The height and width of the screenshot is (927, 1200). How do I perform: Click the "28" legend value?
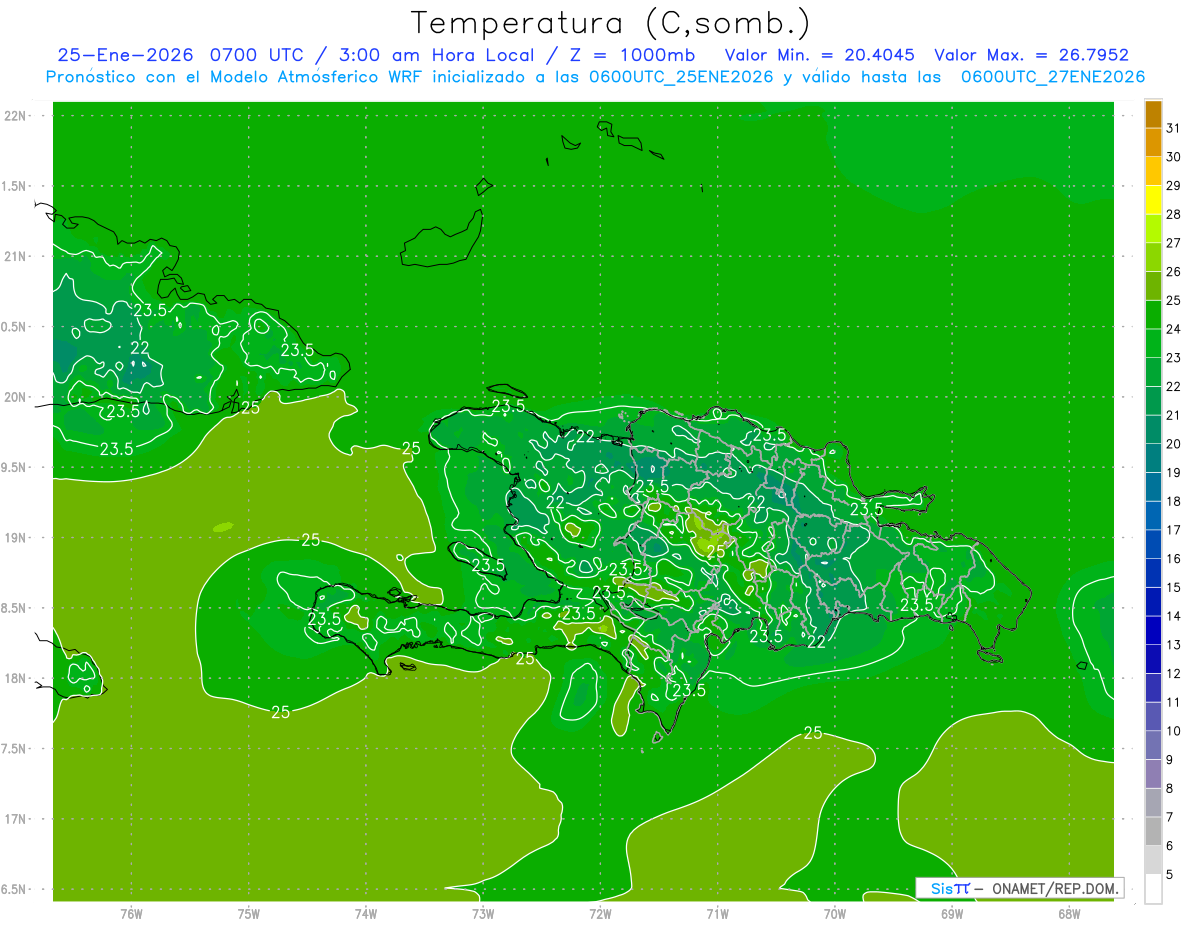click(1174, 214)
